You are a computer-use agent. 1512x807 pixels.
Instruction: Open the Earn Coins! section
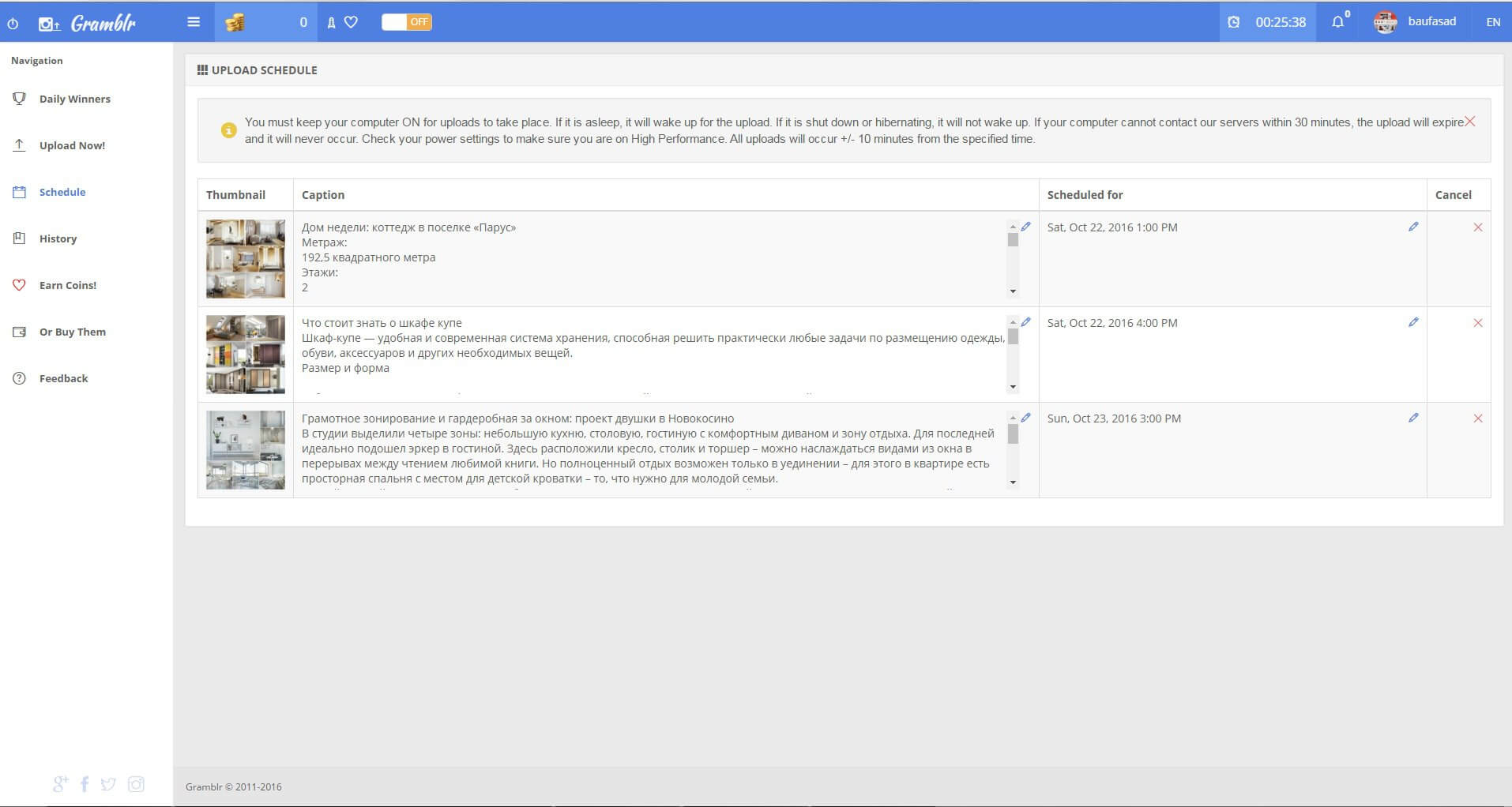pyautogui.click(x=67, y=285)
